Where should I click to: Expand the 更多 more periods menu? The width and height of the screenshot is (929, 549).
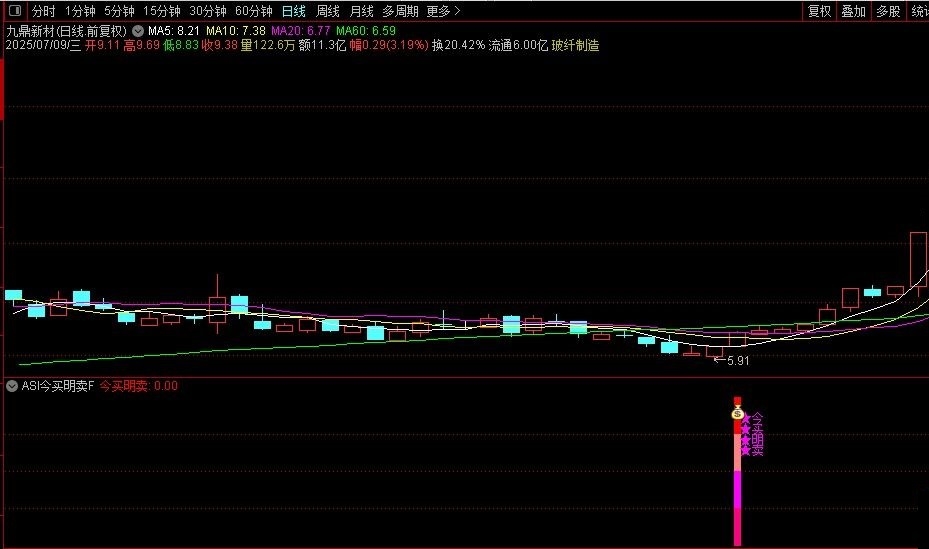[x=443, y=11]
